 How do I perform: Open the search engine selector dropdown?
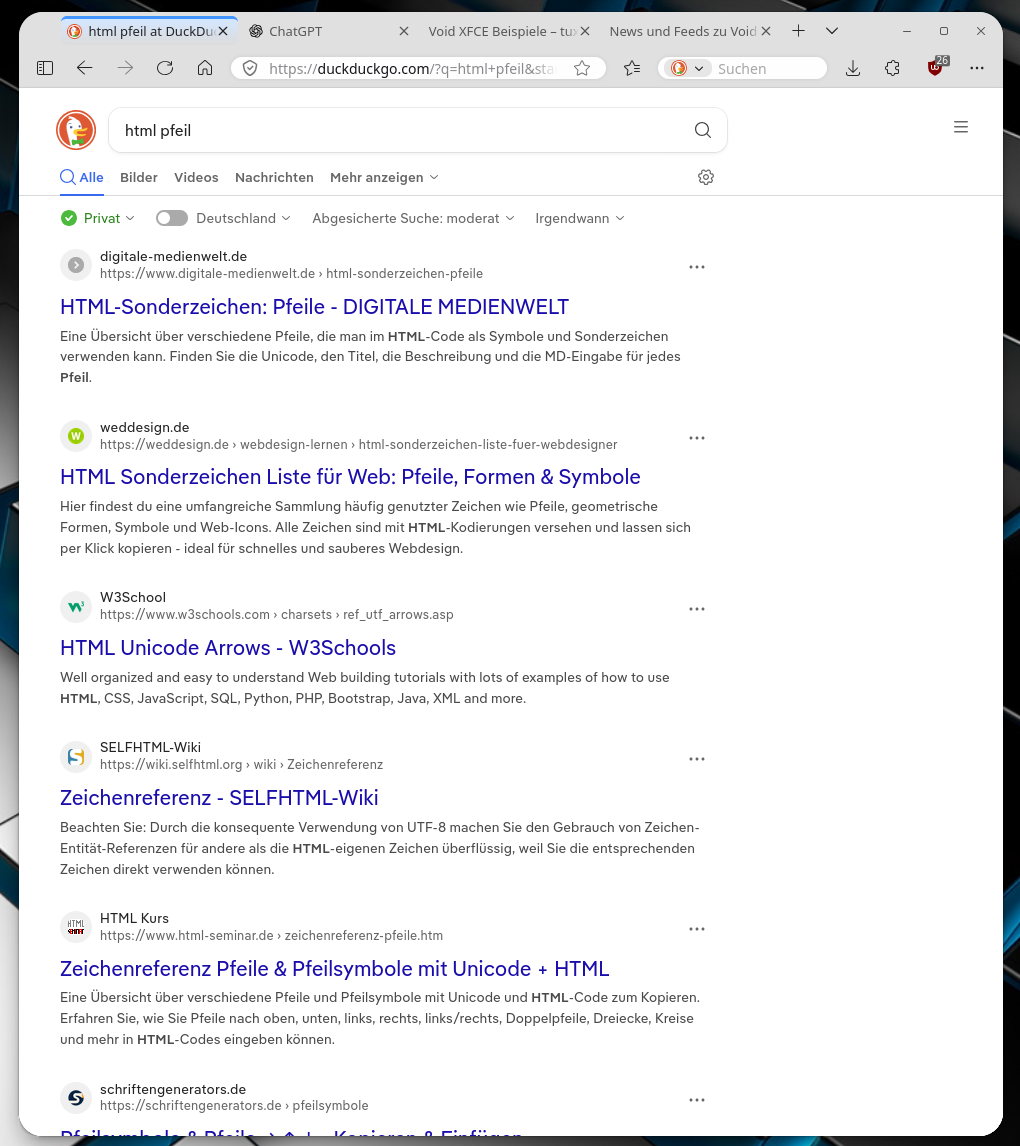pyautogui.click(x=687, y=68)
